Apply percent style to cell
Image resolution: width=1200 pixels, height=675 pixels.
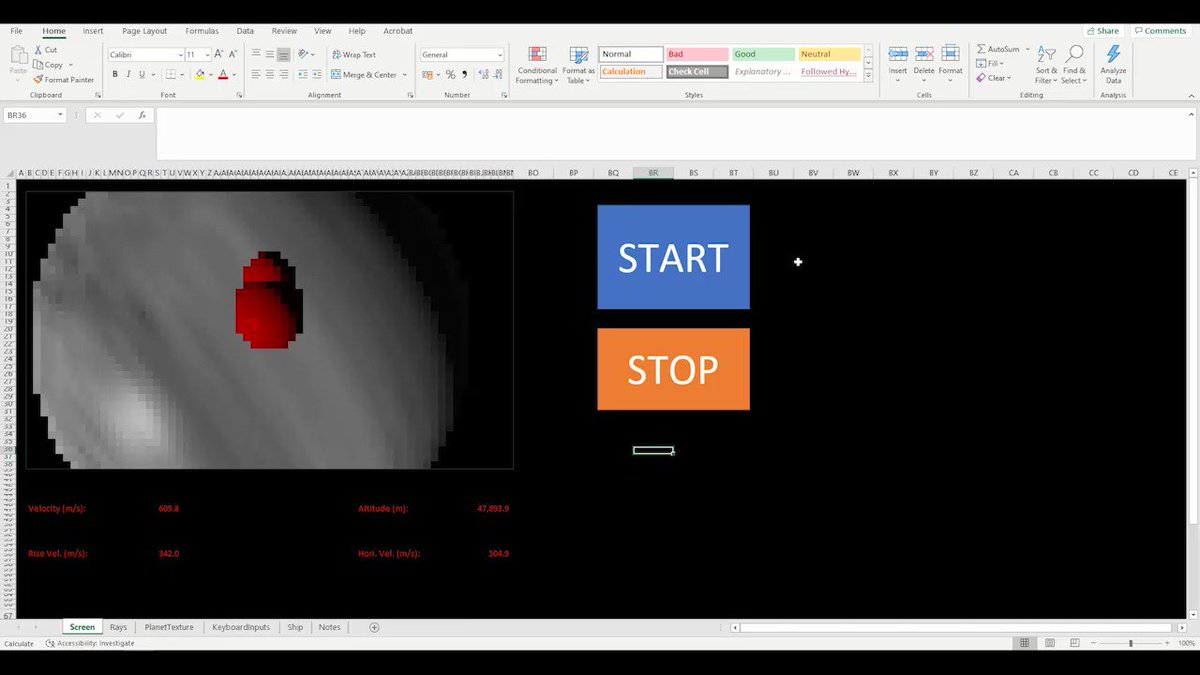(x=450, y=75)
